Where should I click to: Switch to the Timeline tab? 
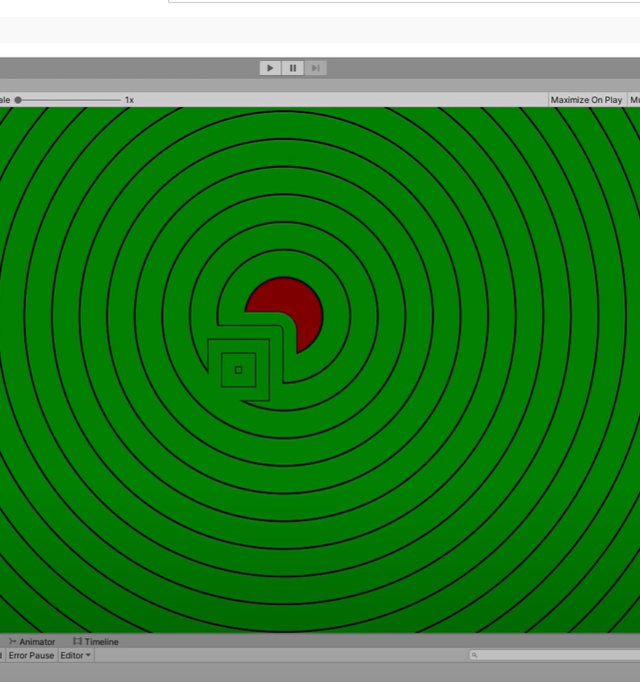(x=96, y=642)
